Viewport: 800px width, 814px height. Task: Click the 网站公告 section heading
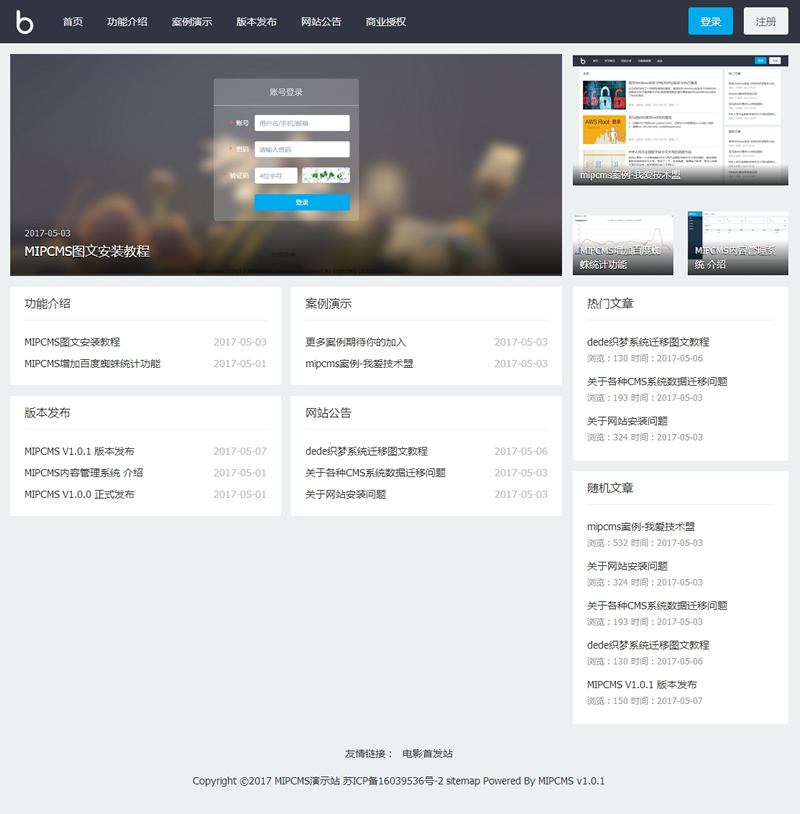pos(328,413)
